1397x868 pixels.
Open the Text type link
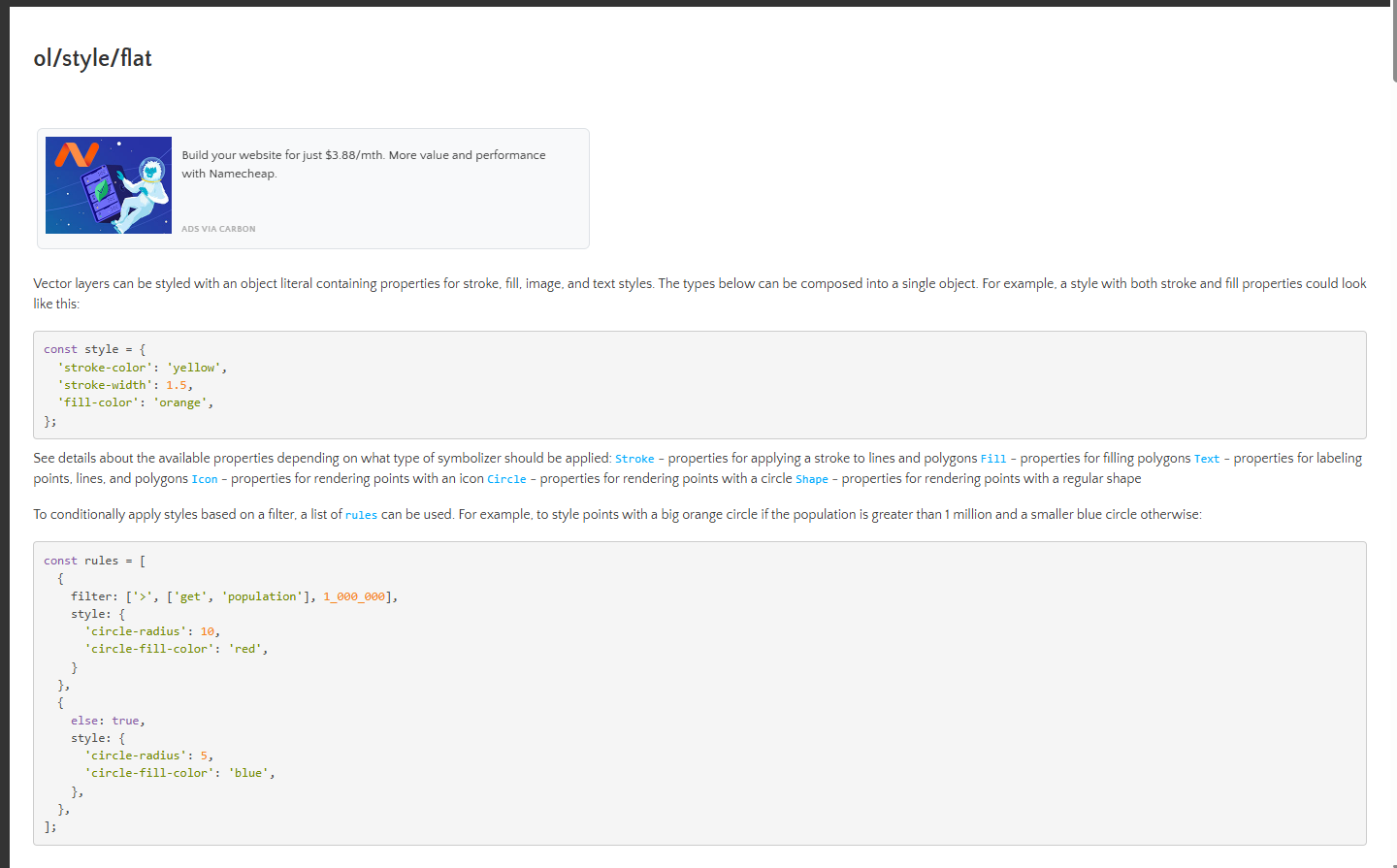coord(1207,459)
